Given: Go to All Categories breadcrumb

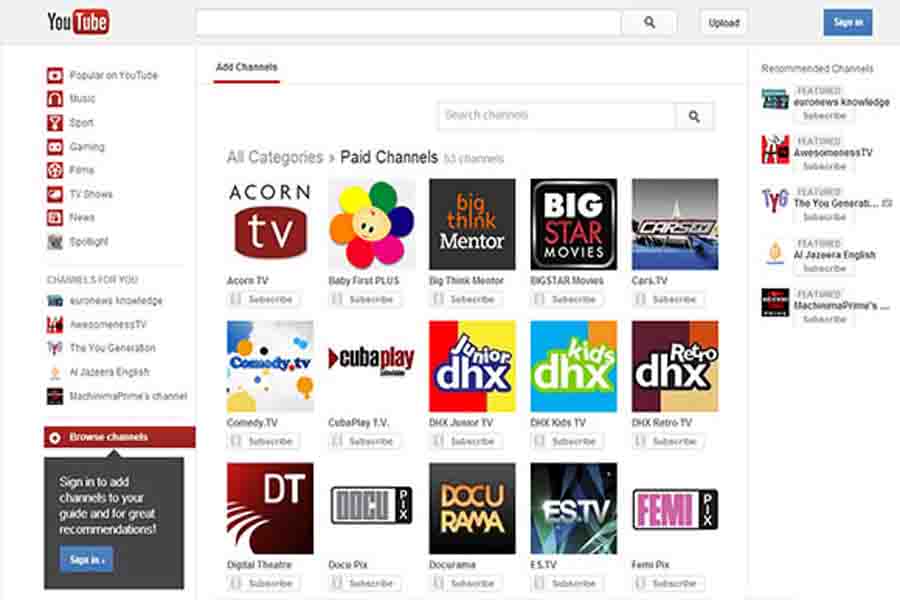Looking at the screenshot, I should pos(276,157).
